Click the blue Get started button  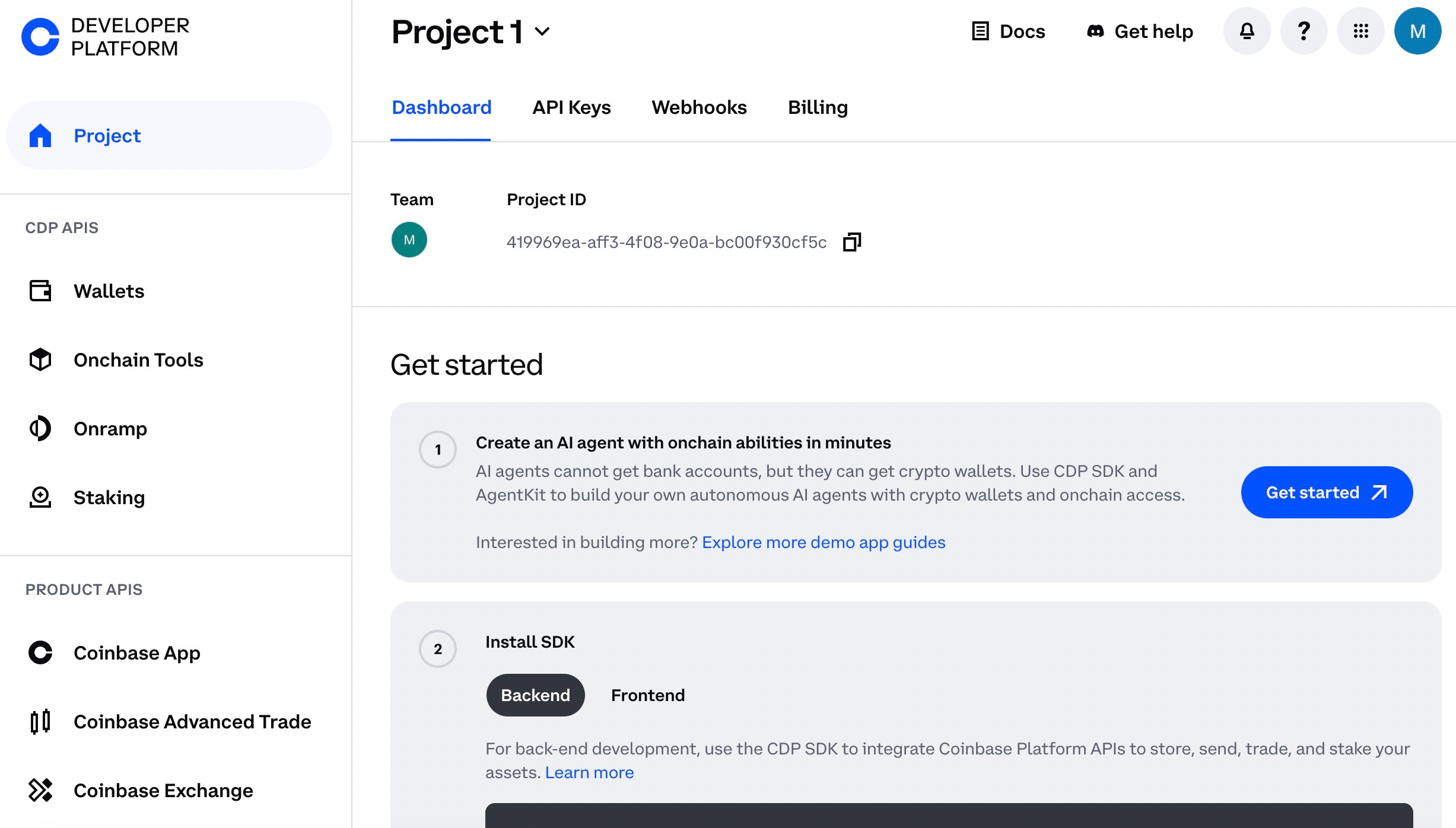(1327, 492)
